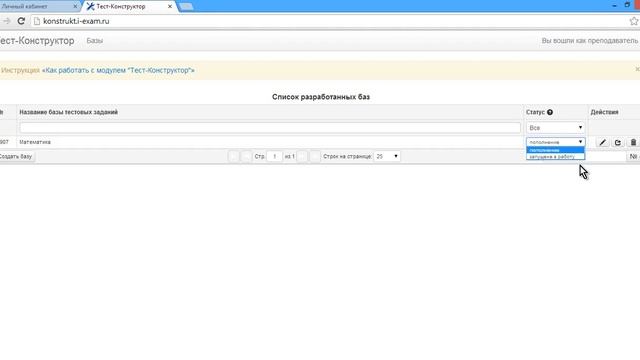Go to the next page pager button
The image size is (640, 360).
click(x=302, y=156)
